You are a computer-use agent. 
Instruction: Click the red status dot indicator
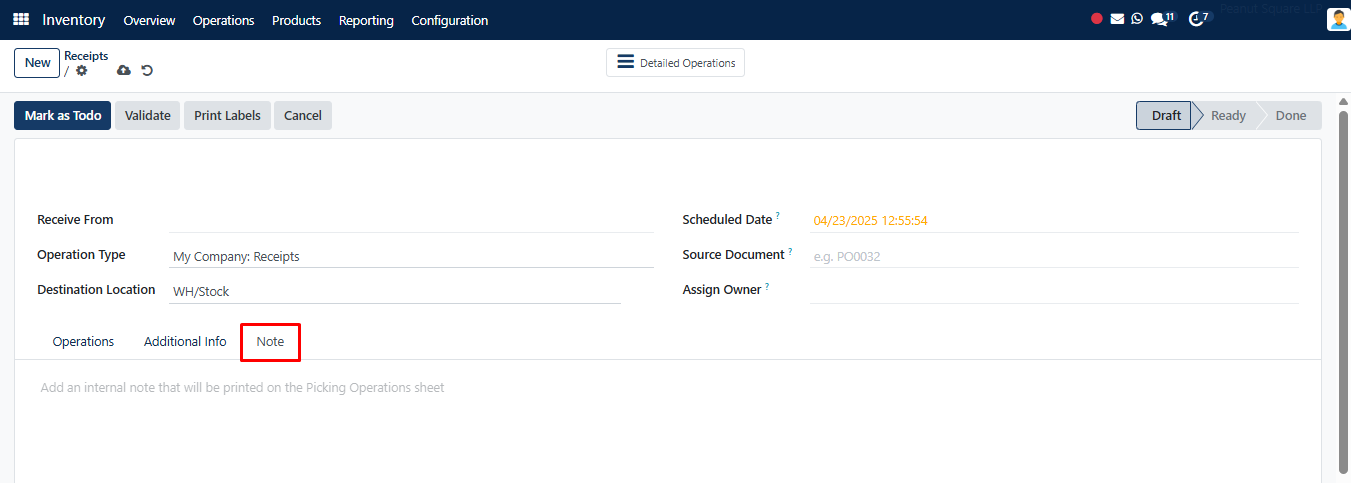(1097, 18)
